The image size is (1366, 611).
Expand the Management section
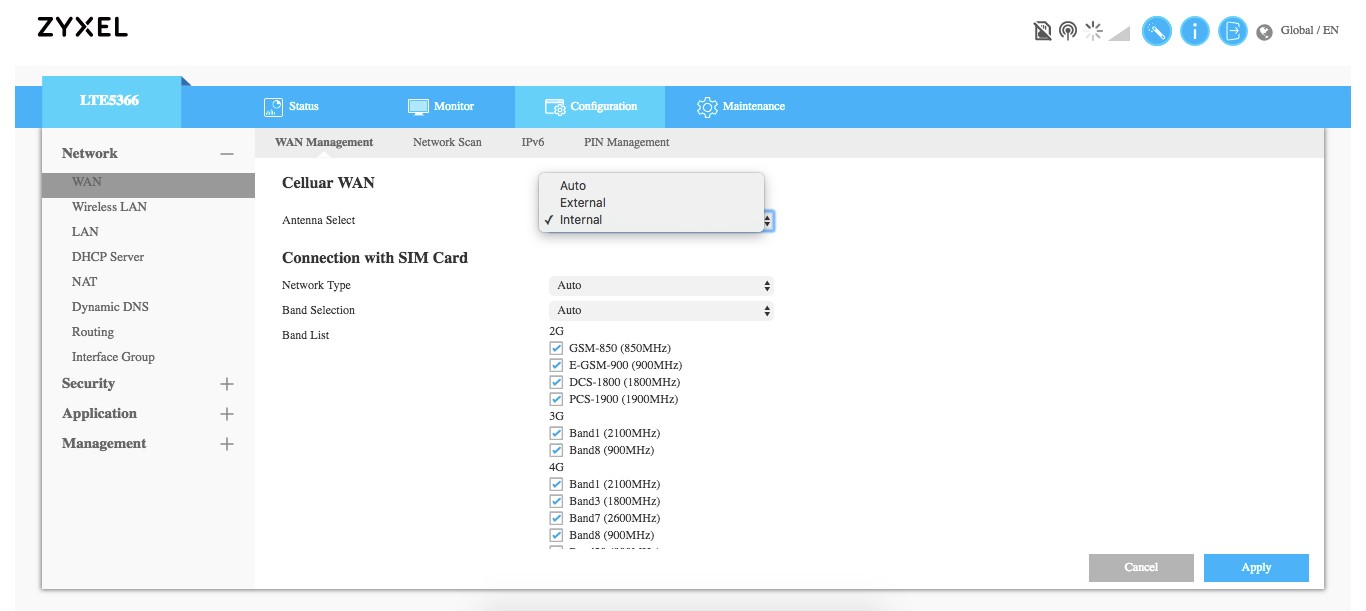(227, 444)
